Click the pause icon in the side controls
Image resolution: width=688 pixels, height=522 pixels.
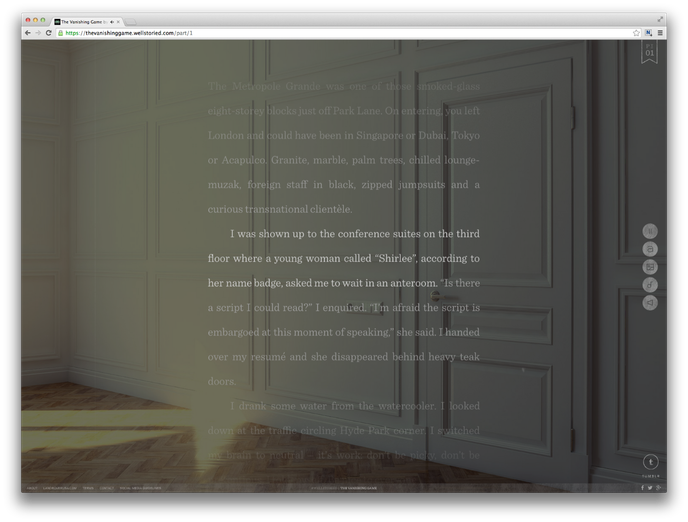pos(649,232)
